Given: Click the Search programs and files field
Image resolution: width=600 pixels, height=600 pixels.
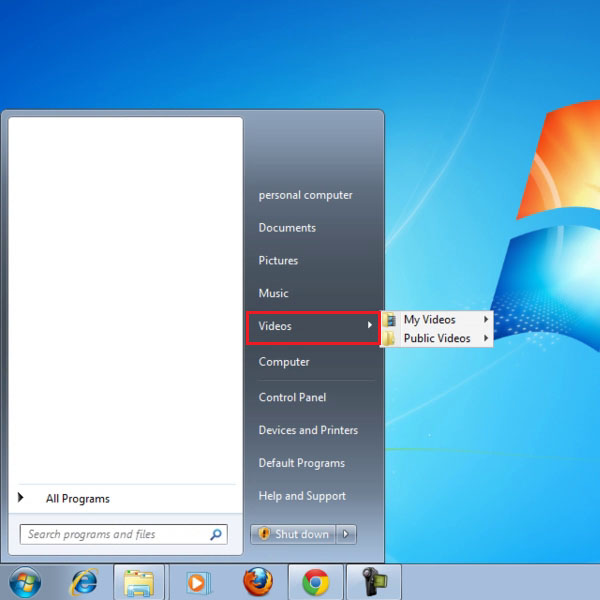Looking at the screenshot, I should [x=124, y=534].
